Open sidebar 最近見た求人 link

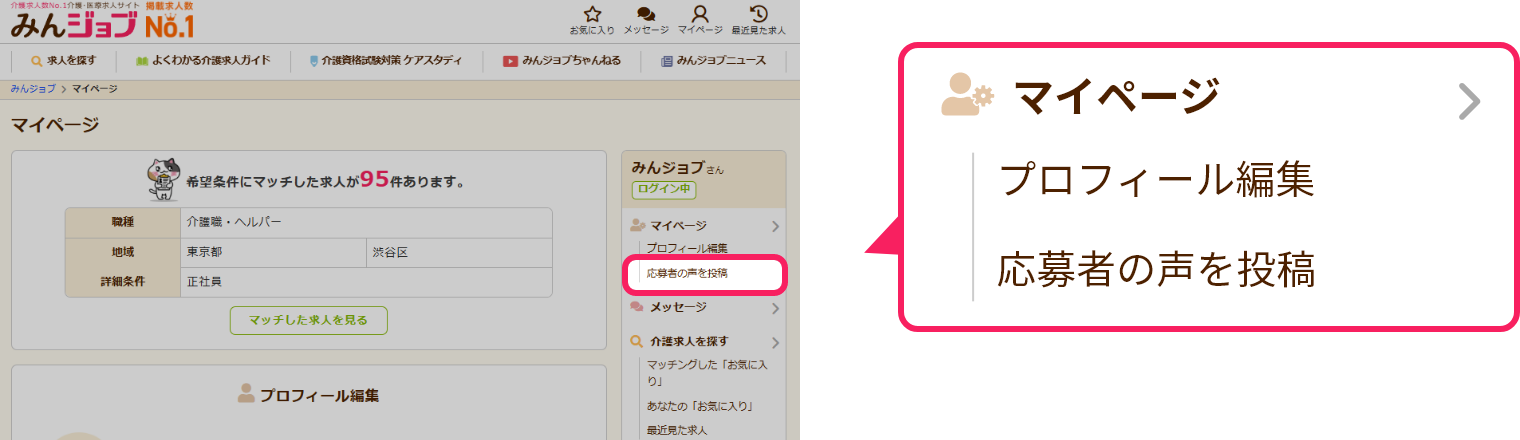click(677, 431)
